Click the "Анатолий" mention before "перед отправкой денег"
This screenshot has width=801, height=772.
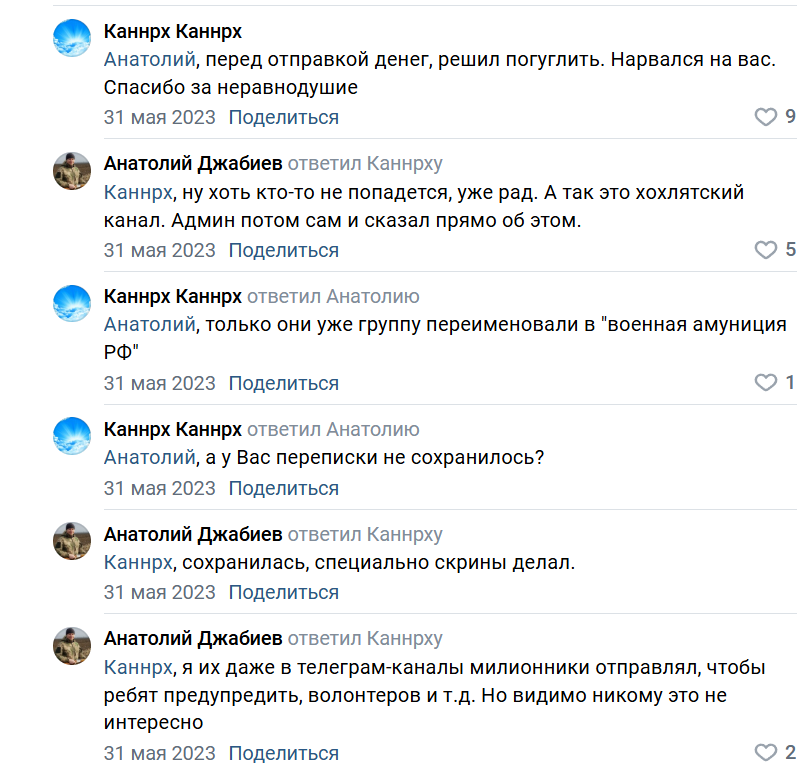click(x=149, y=59)
